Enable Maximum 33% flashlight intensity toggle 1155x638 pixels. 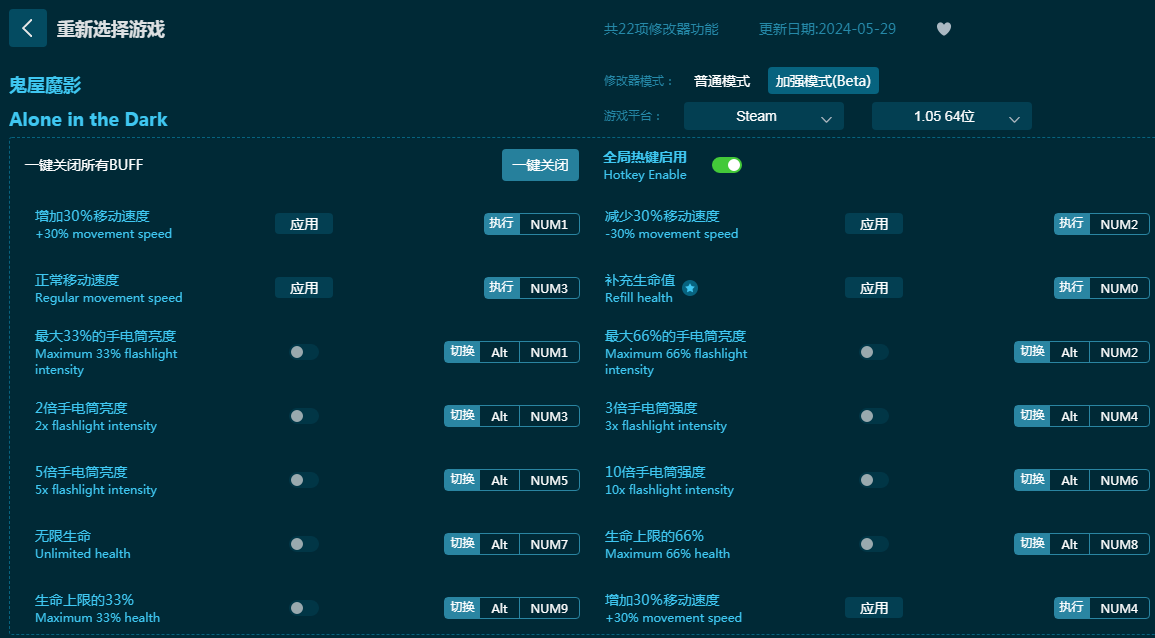tap(303, 352)
